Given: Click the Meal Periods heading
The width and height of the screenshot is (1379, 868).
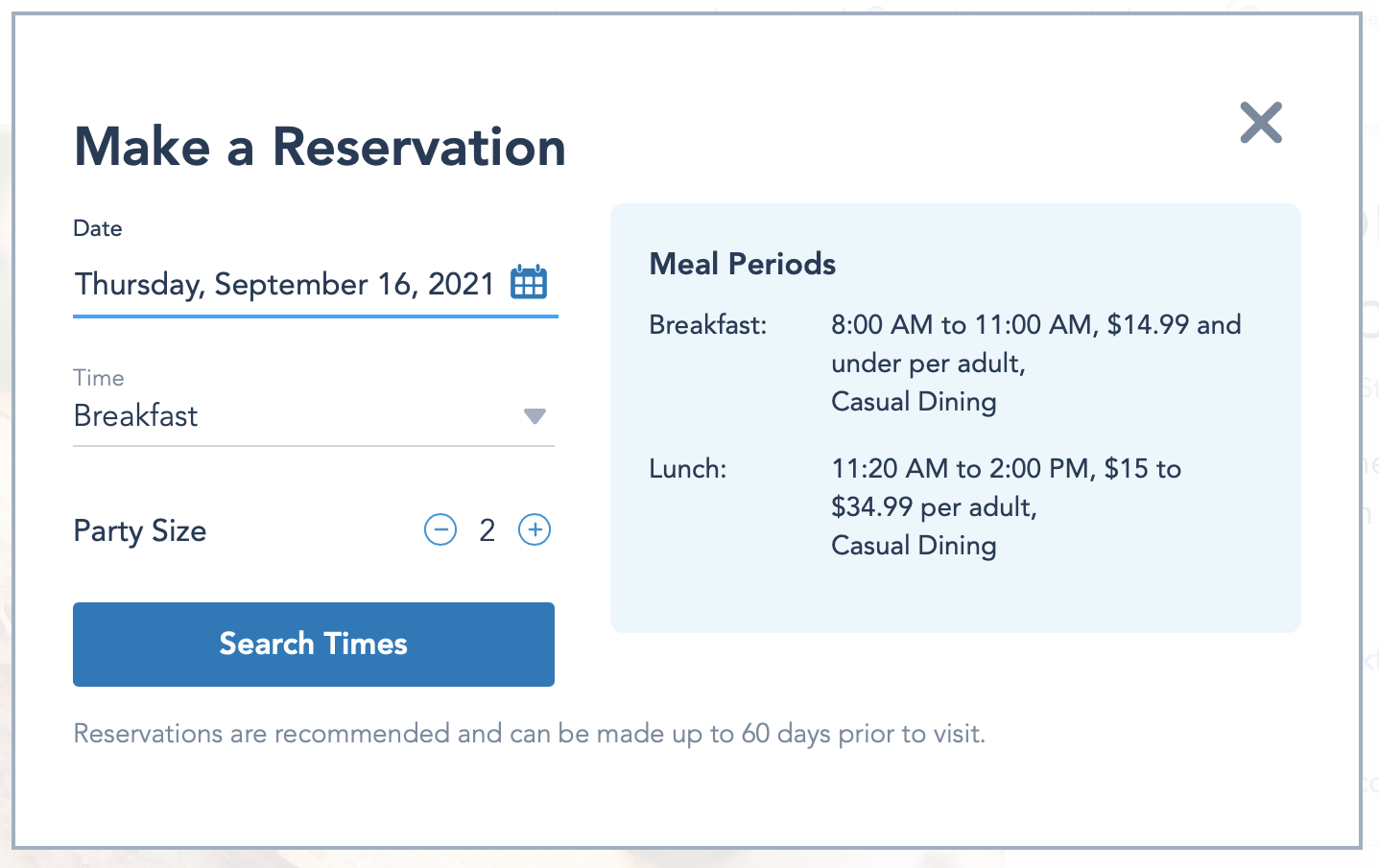Looking at the screenshot, I should click(743, 264).
